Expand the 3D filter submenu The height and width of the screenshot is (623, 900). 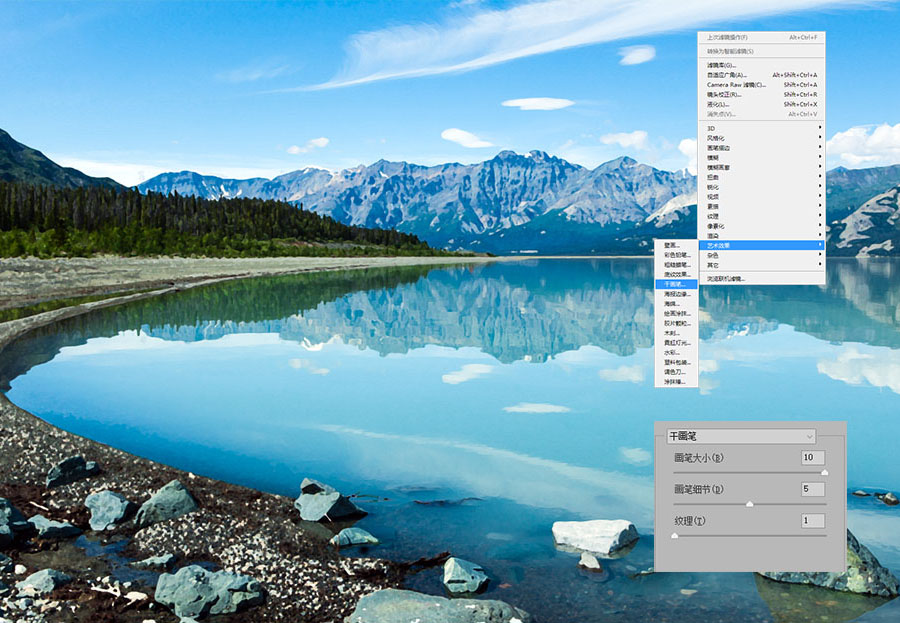[x=762, y=128]
